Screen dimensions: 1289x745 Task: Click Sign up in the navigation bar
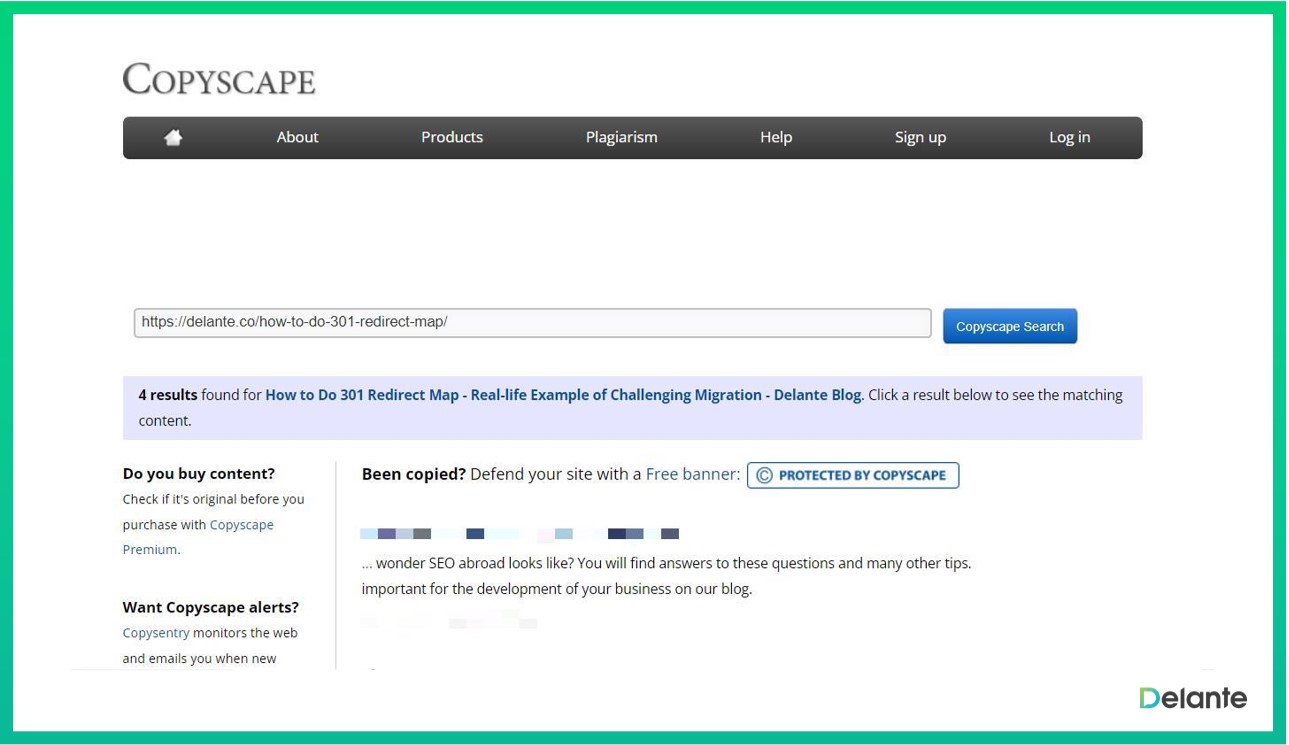919,138
